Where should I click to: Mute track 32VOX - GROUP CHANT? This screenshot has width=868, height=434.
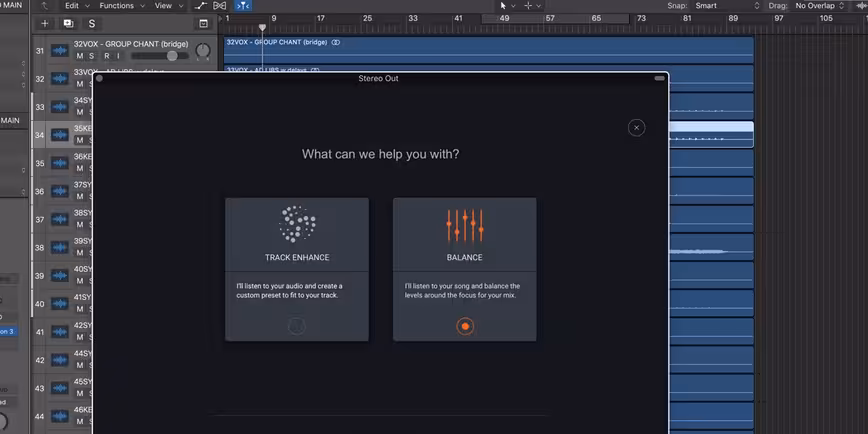point(80,56)
